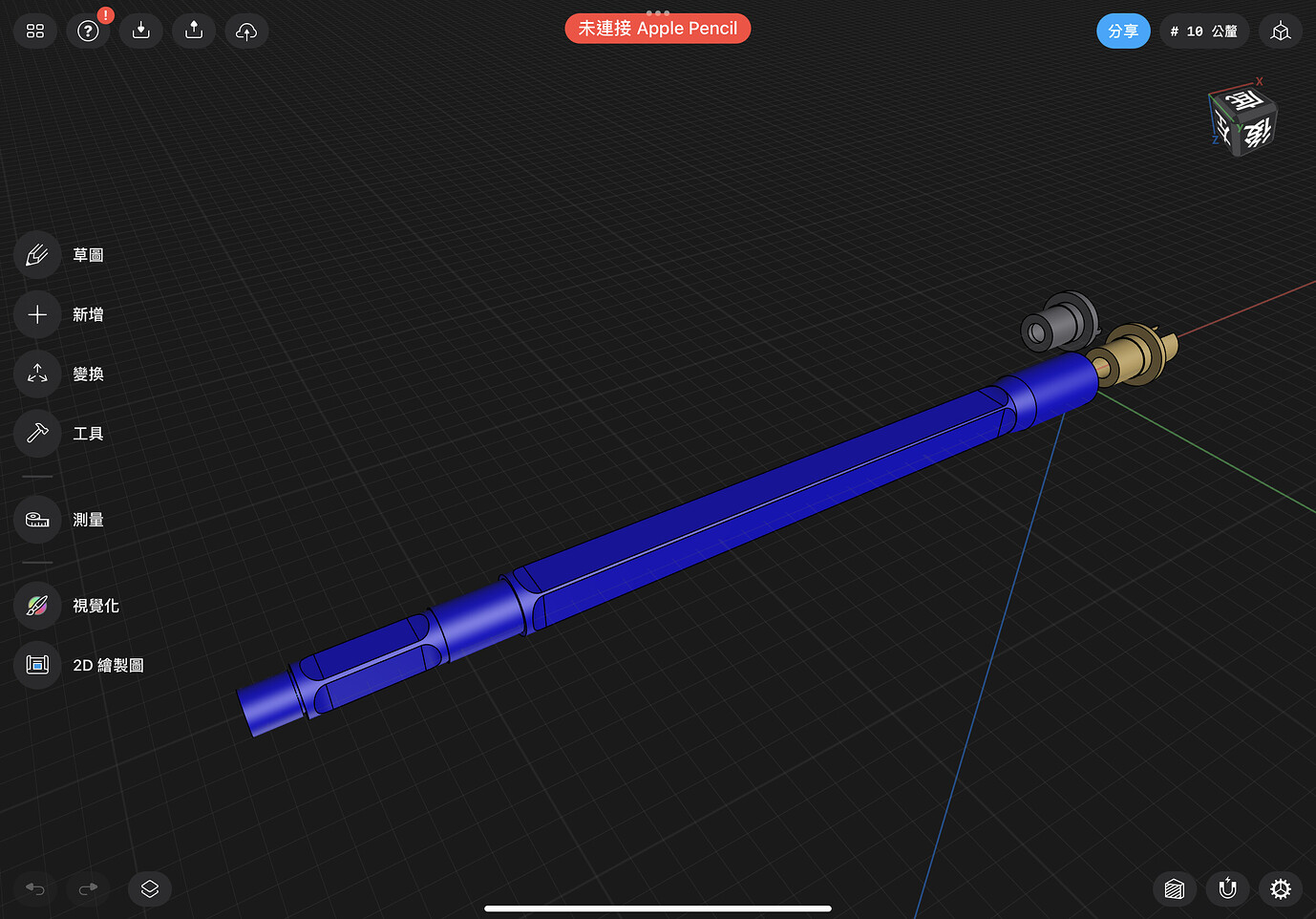1316x919 pixels.
Task: Toggle orthographic view via top-right cube icon
Action: pos(1281,31)
